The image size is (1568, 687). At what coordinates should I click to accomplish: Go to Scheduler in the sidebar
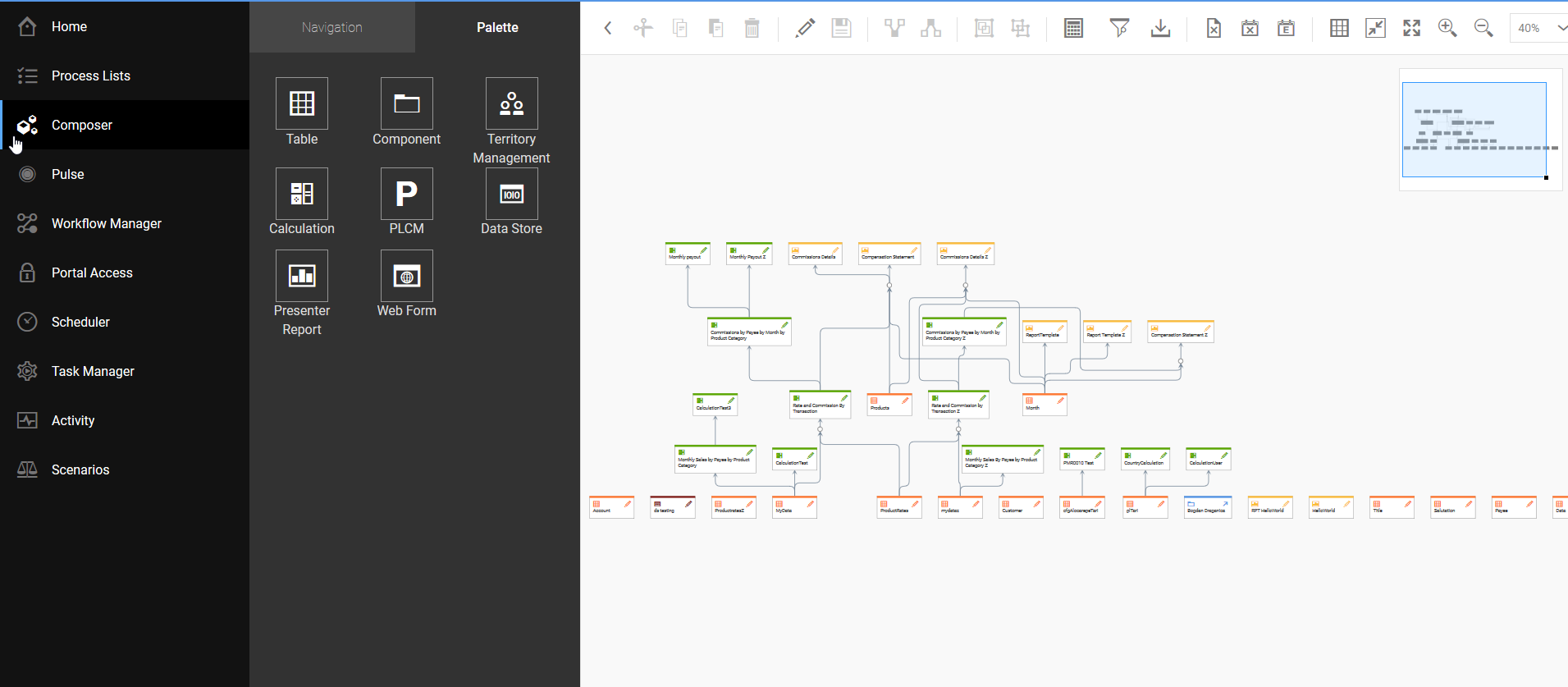[x=80, y=322]
